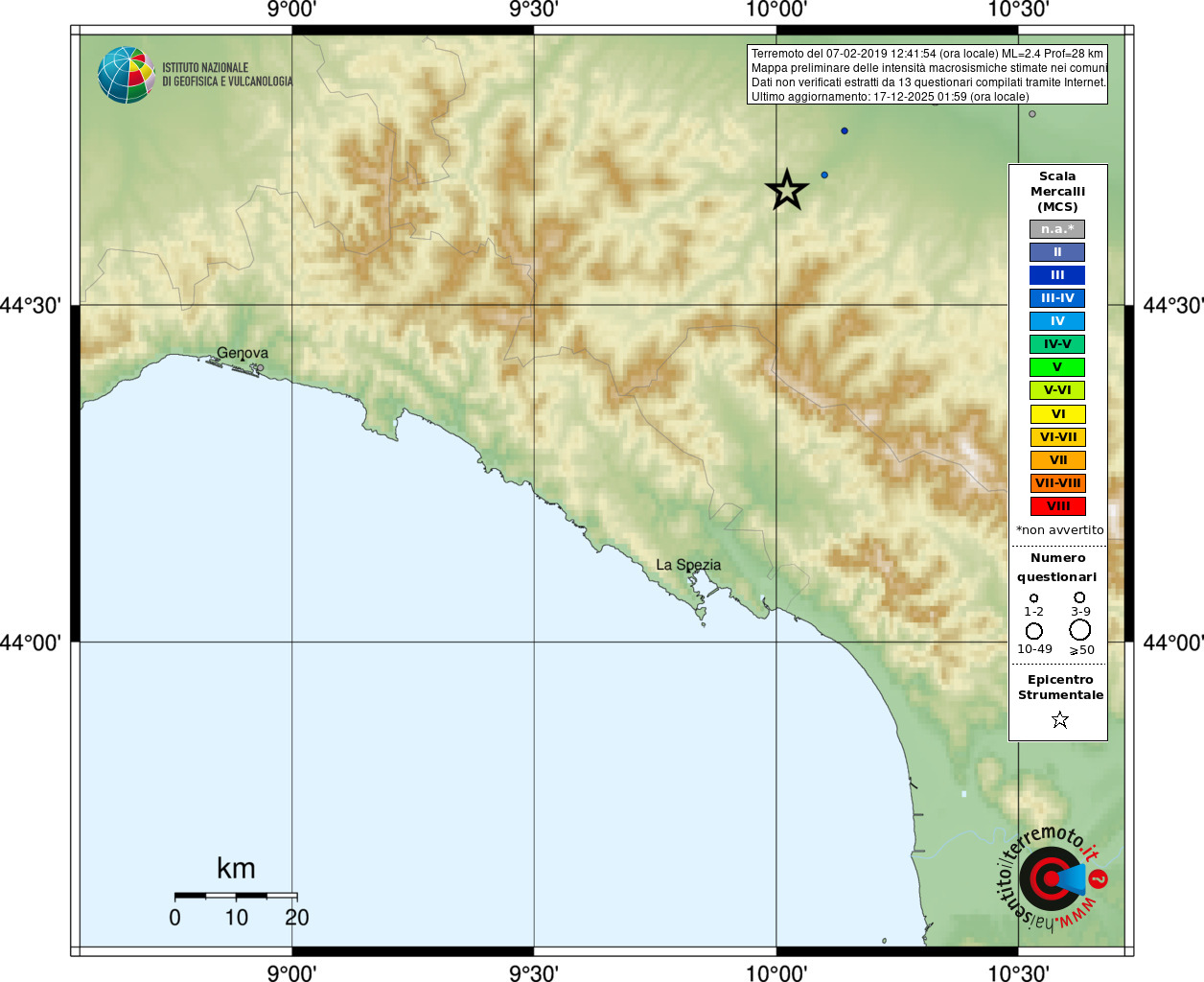The height and width of the screenshot is (982, 1204).
Task: Click the 'Numero questionari' legend heading
Action: [x=1057, y=568]
